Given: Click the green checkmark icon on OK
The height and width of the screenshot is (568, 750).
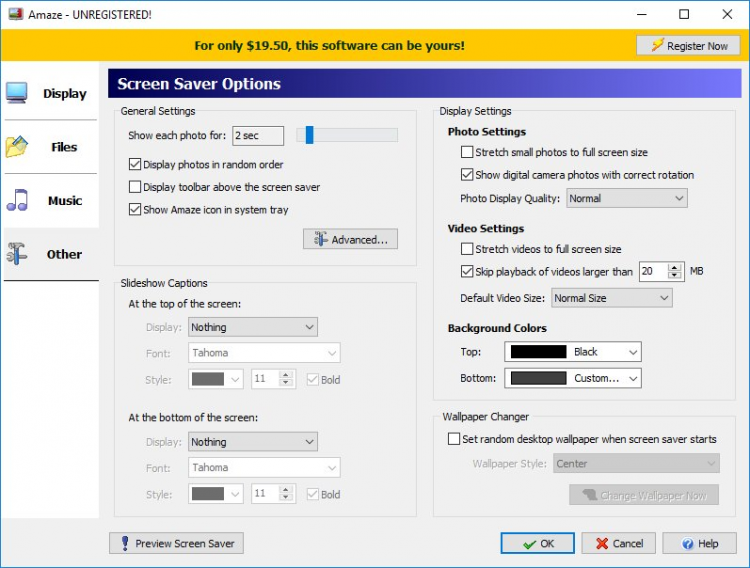Looking at the screenshot, I should click(x=529, y=544).
